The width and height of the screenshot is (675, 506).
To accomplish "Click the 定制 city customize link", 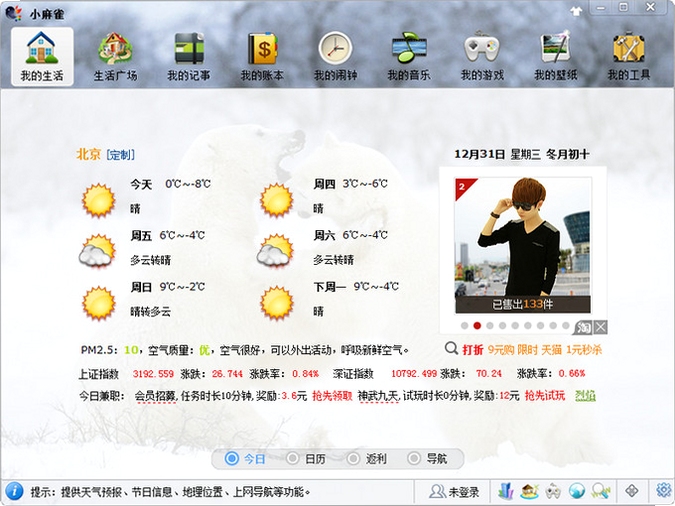I will pyautogui.click(x=120, y=155).
